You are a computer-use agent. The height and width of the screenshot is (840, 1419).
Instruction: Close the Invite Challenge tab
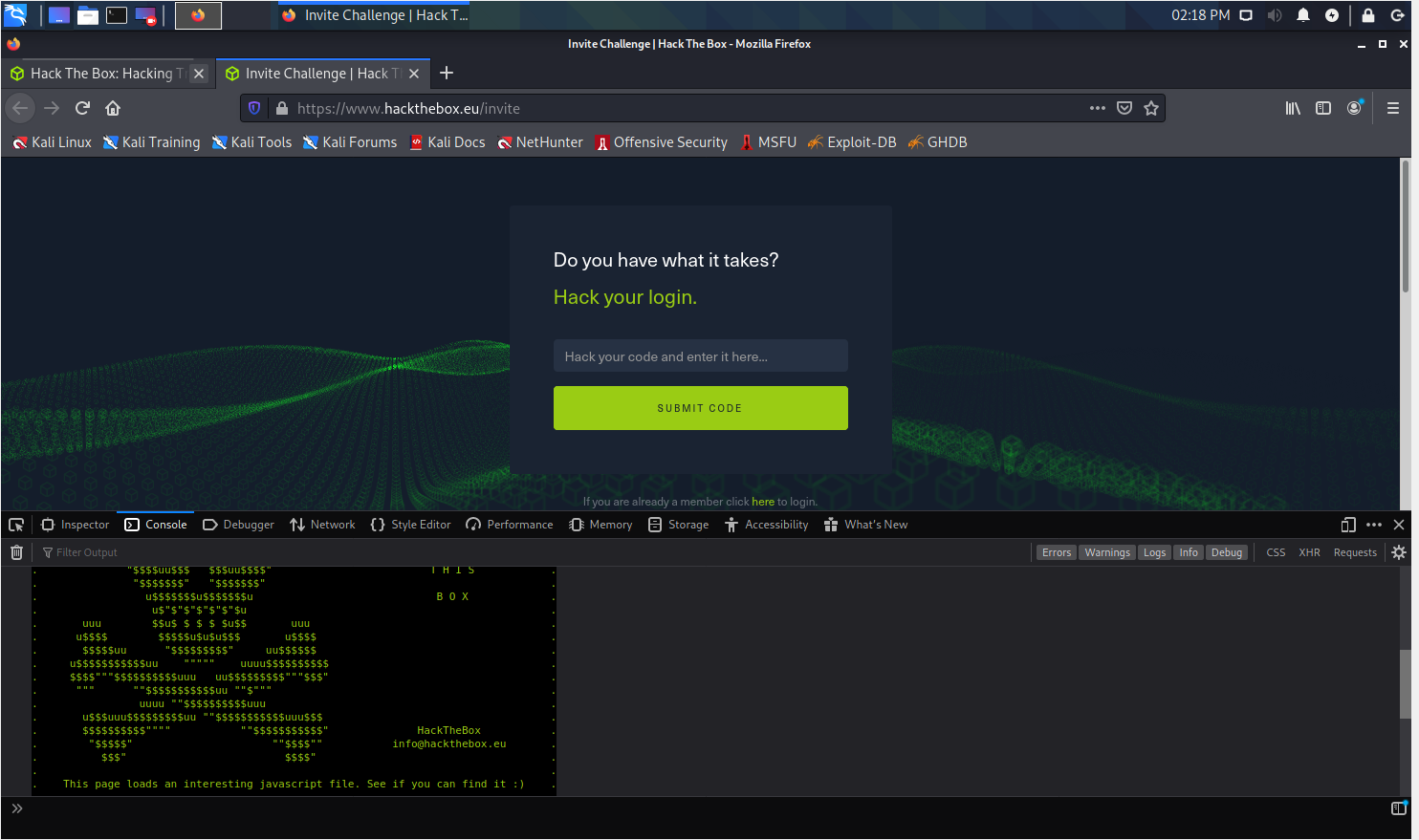click(414, 74)
